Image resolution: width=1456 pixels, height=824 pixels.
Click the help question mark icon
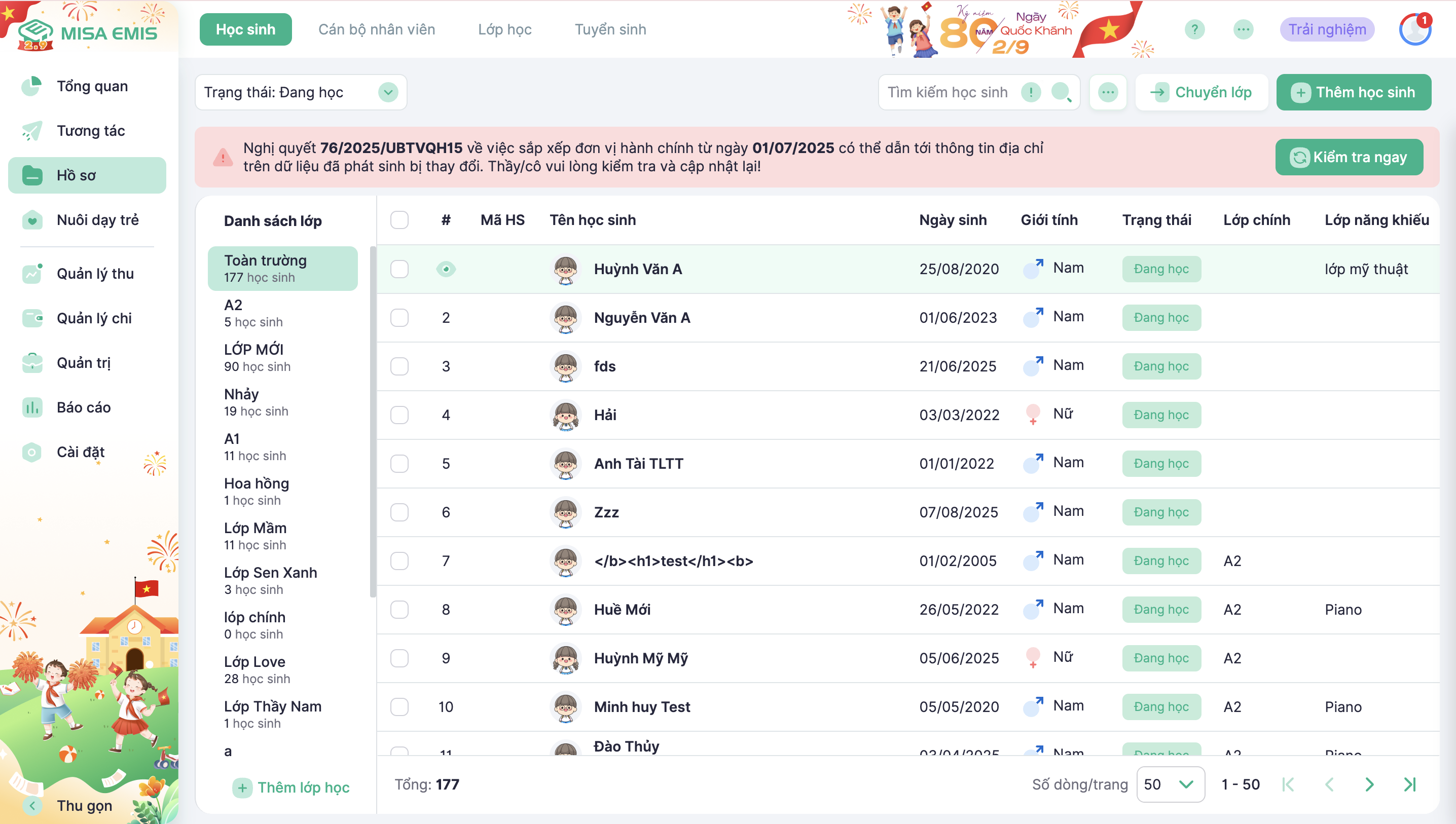coord(1194,29)
